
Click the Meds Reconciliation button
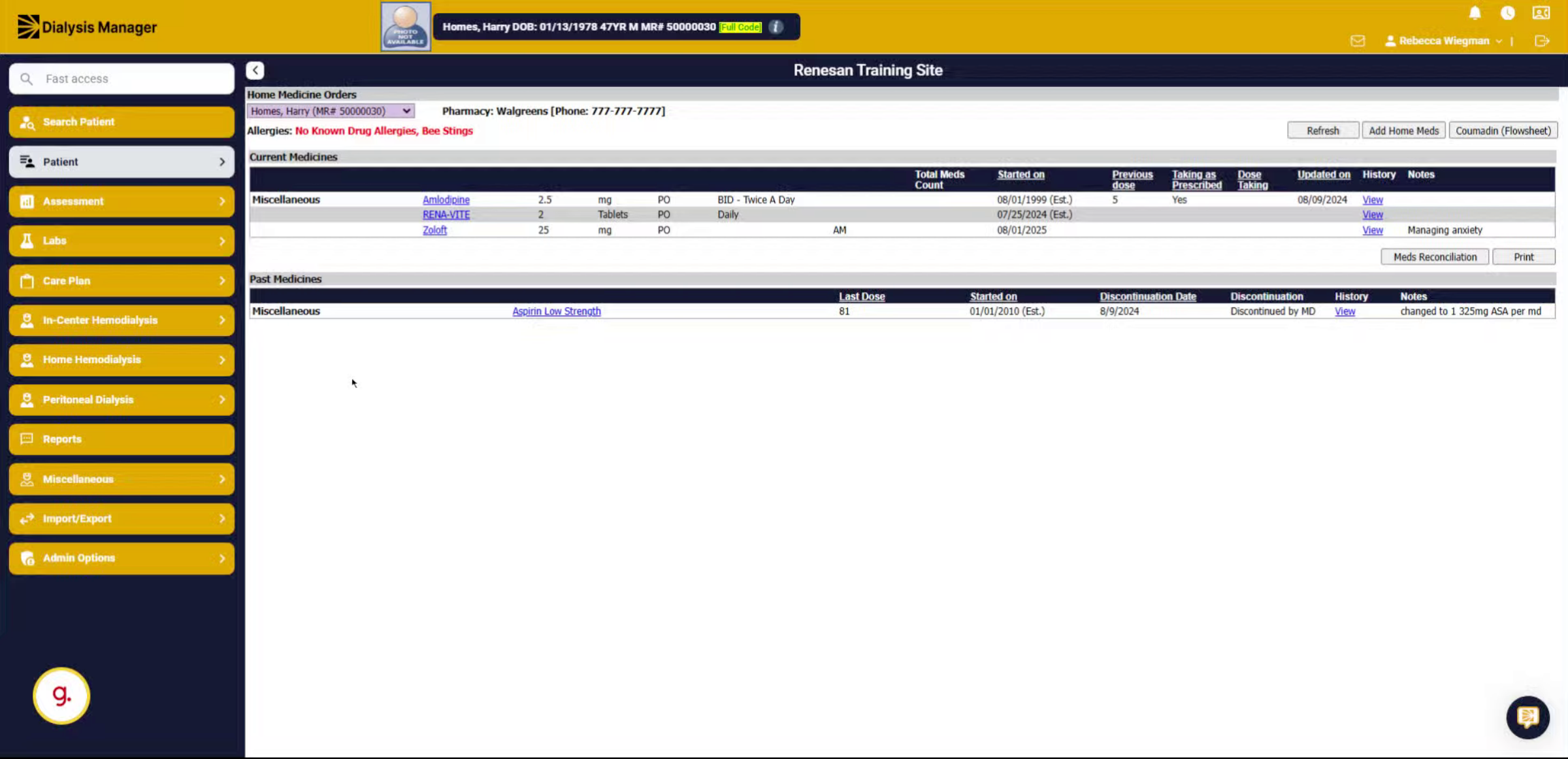click(x=1435, y=257)
